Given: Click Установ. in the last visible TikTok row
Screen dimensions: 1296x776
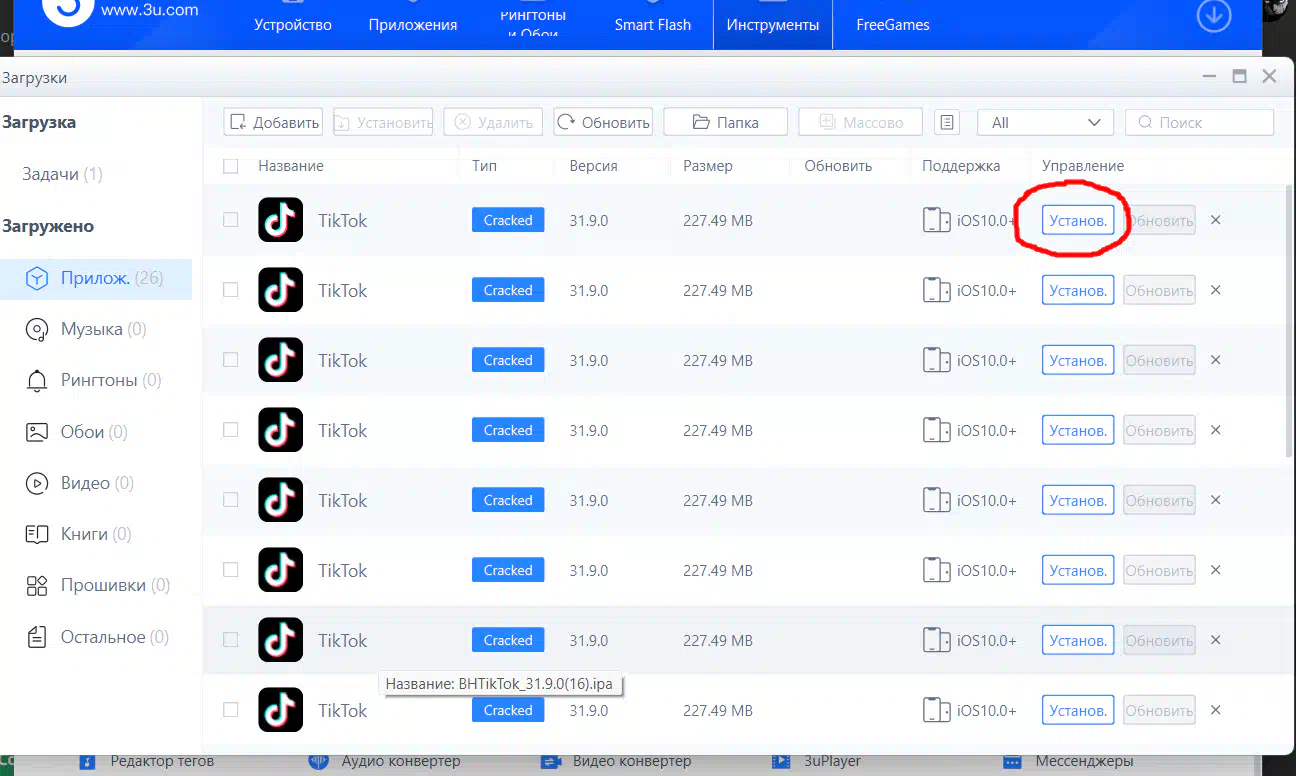Looking at the screenshot, I should (1078, 710).
